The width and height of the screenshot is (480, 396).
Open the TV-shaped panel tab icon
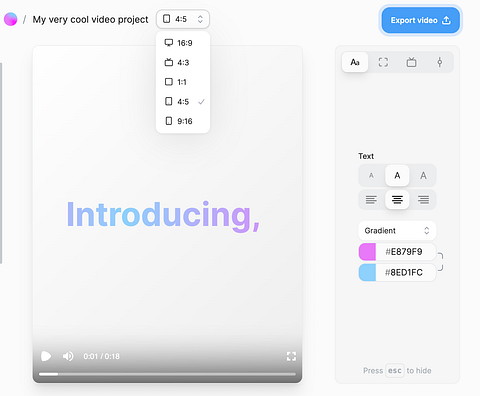click(411, 62)
